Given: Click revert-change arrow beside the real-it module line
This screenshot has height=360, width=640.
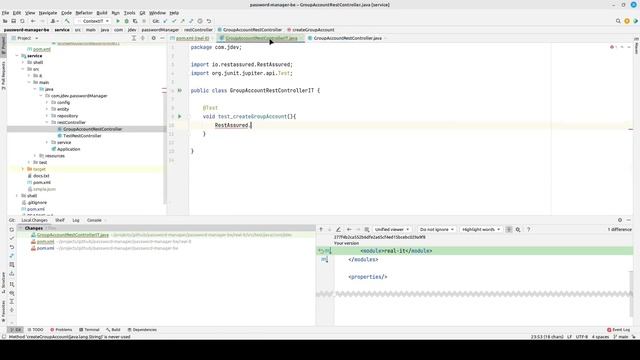Looking at the screenshot, I should [x=321, y=251].
